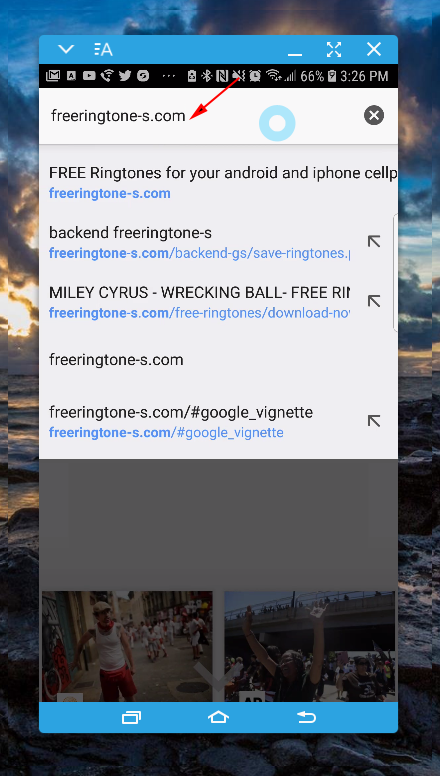Image resolution: width=440 pixels, height=776 pixels.
Task: Open the chevron dropdown in title bar
Action: tap(66, 49)
